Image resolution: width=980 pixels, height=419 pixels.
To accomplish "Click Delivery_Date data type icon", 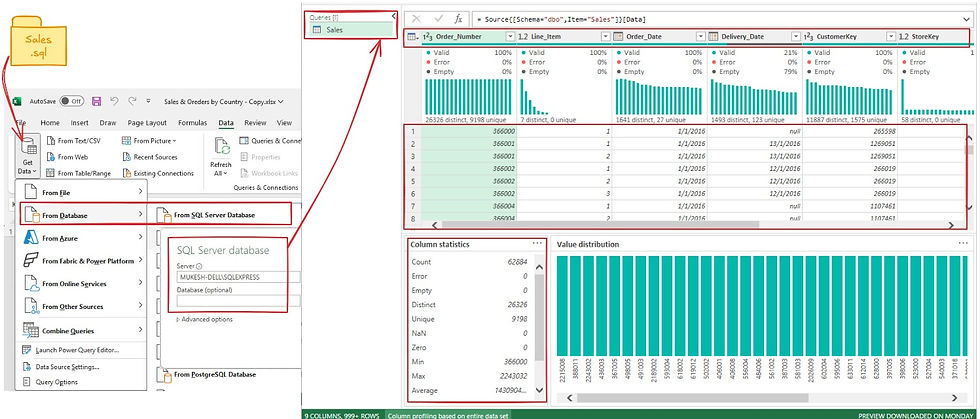I will (713, 37).
